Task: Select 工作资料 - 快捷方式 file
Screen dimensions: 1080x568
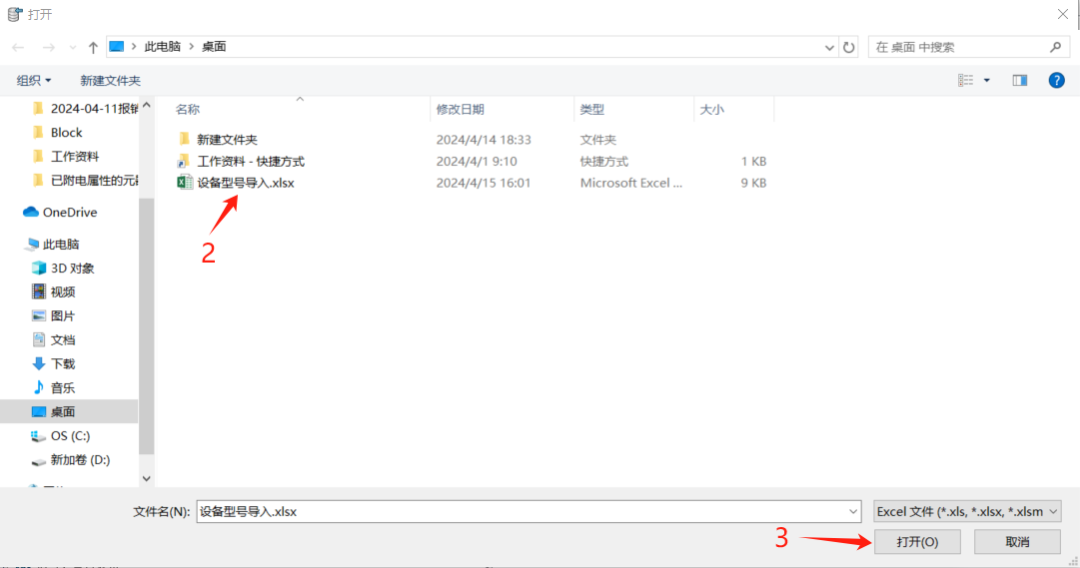Action: tap(251, 161)
